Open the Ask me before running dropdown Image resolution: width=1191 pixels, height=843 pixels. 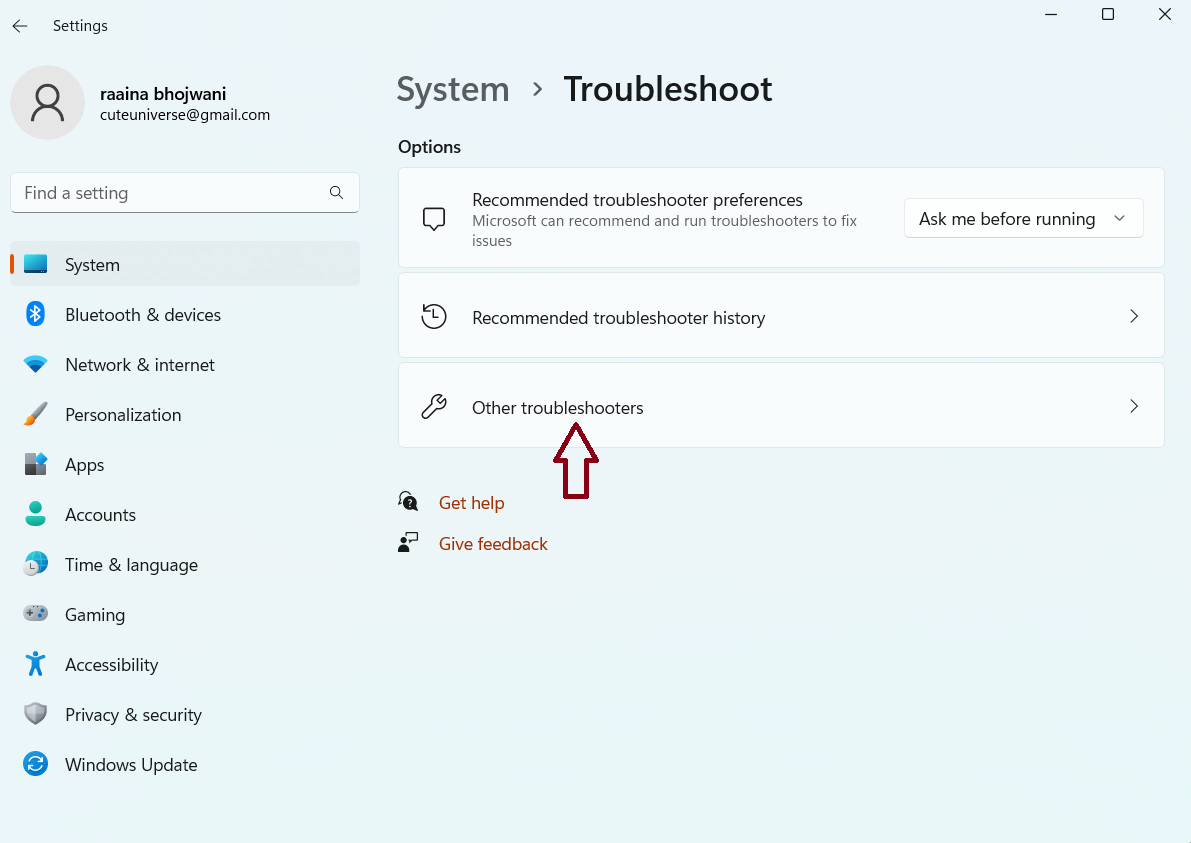tap(1023, 219)
